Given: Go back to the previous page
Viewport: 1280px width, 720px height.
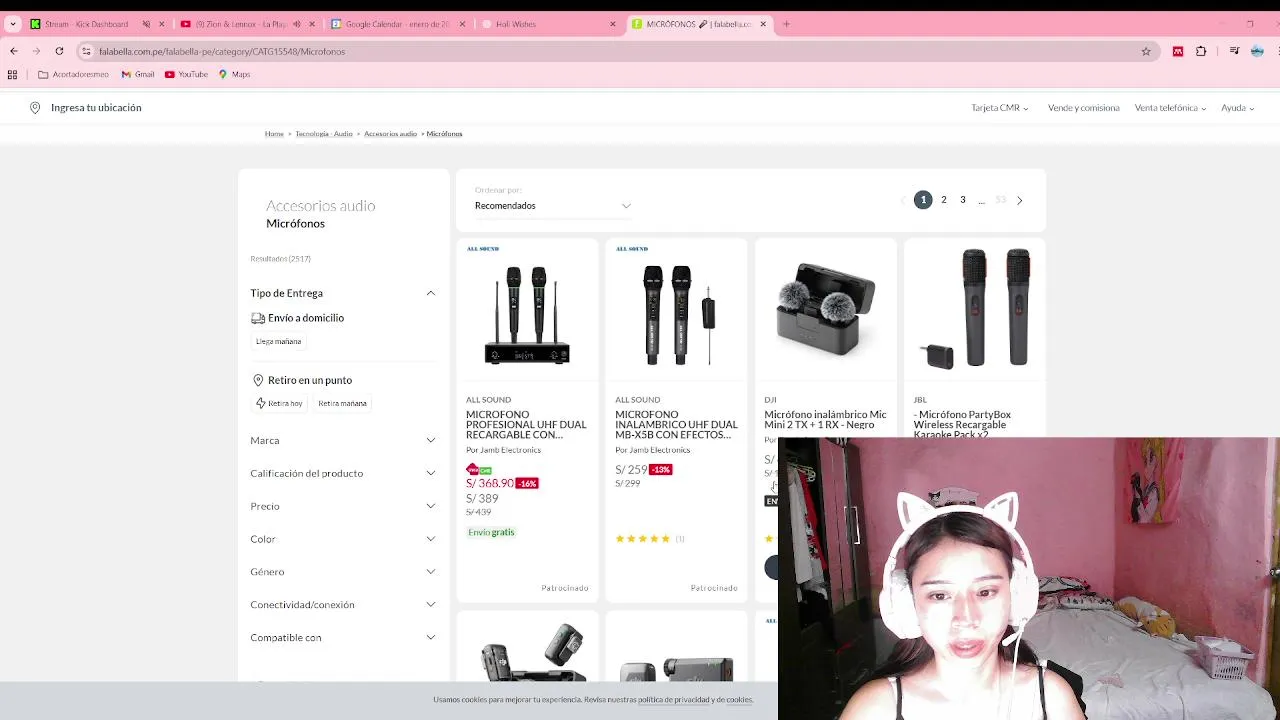Looking at the screenshot, I should [14, 51].
